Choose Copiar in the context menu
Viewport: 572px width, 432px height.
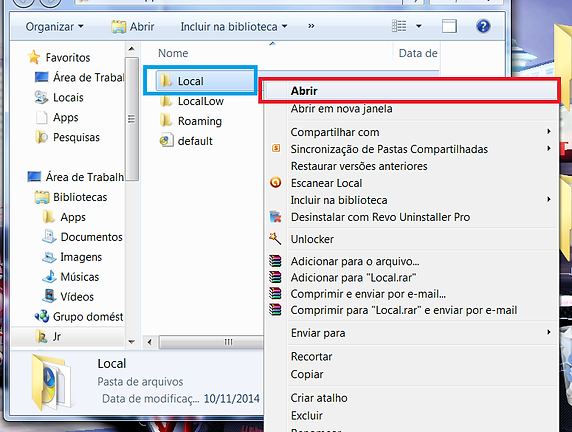(411, 374)
